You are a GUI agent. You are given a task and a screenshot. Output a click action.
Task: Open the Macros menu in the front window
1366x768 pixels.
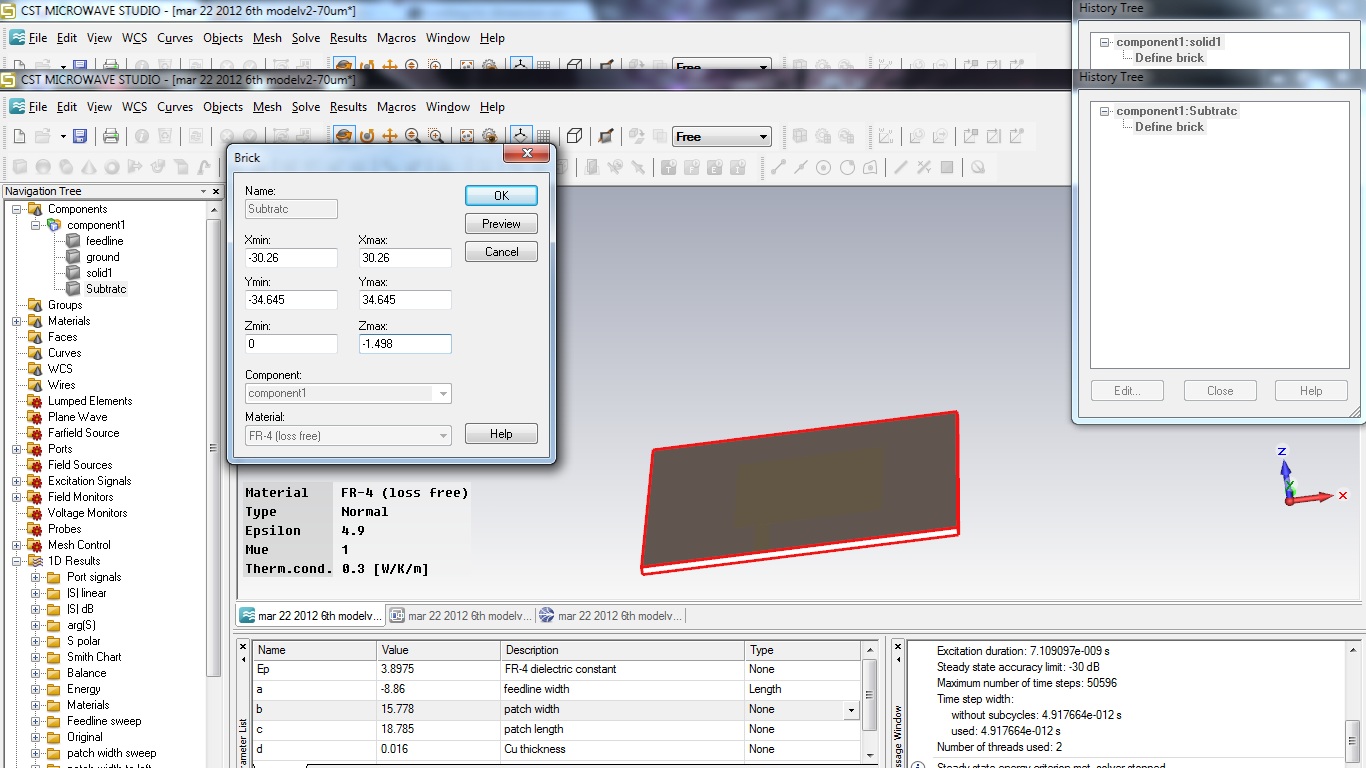[396, 107]
